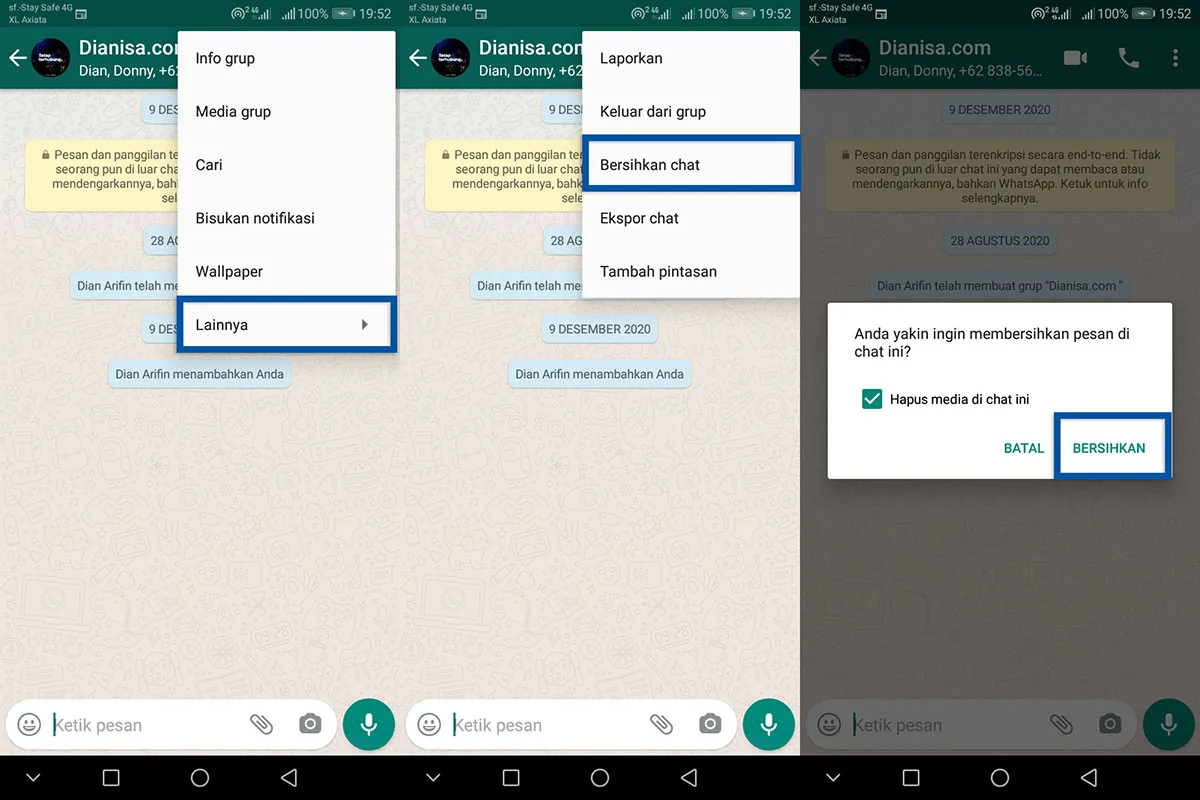Open the camera from the message bar

point(310,724)
